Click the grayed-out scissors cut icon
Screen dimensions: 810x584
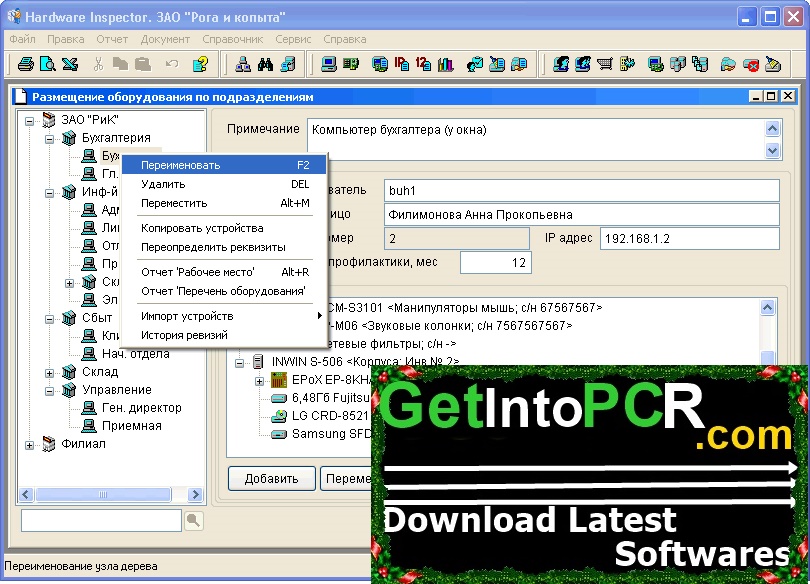[98, 64]
